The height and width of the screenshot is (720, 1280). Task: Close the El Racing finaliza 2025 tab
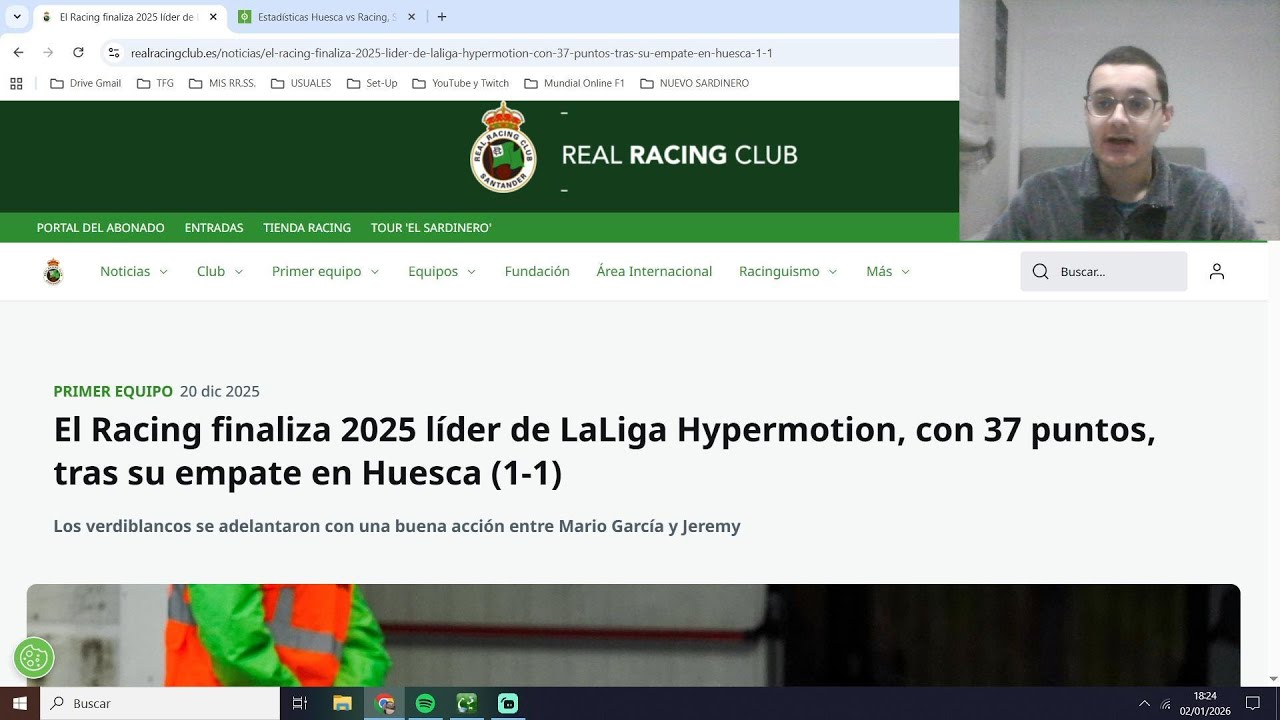coord(213,17)
